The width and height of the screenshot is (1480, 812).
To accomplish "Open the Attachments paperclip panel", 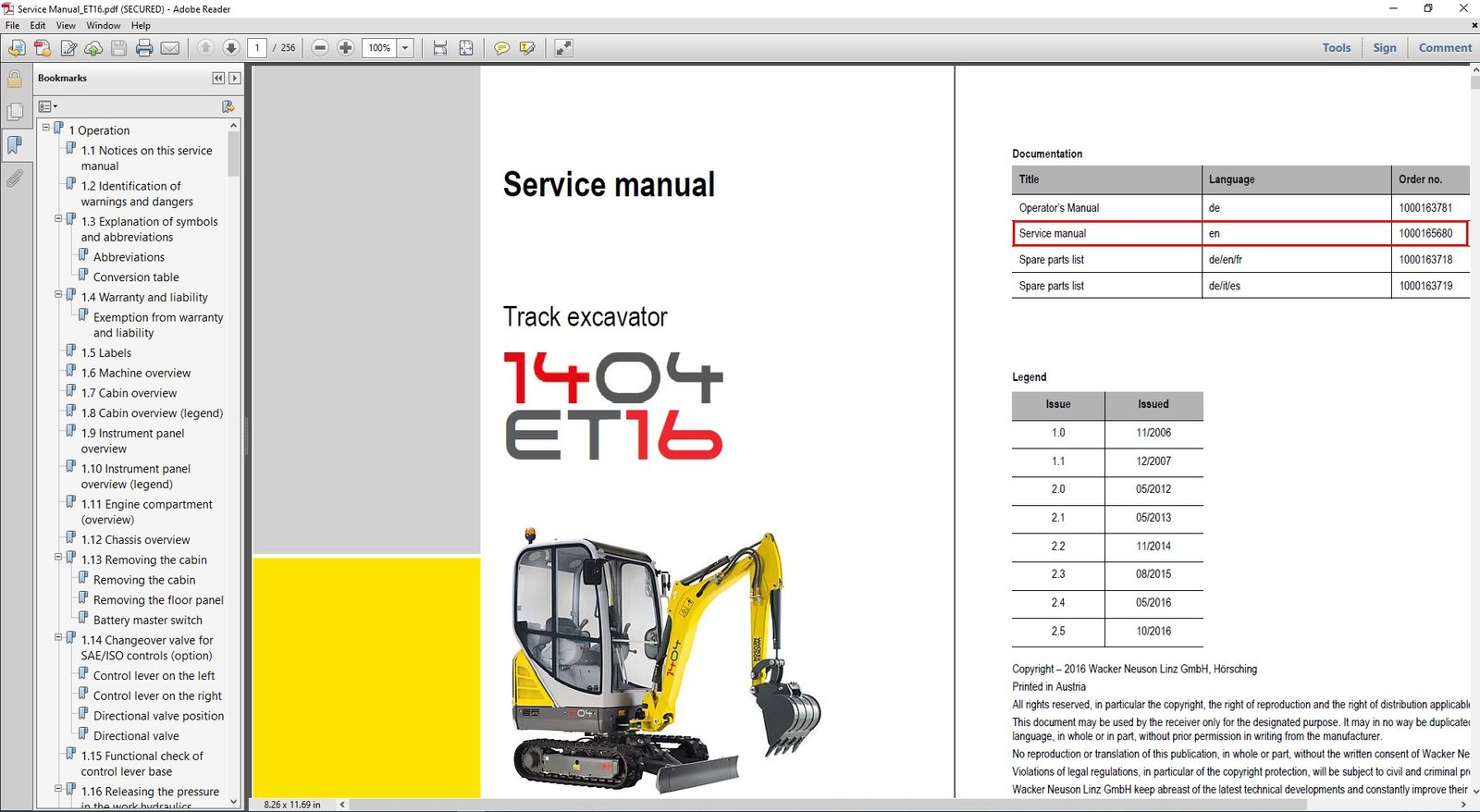I will pyautogui.click(x=15, y=178).
